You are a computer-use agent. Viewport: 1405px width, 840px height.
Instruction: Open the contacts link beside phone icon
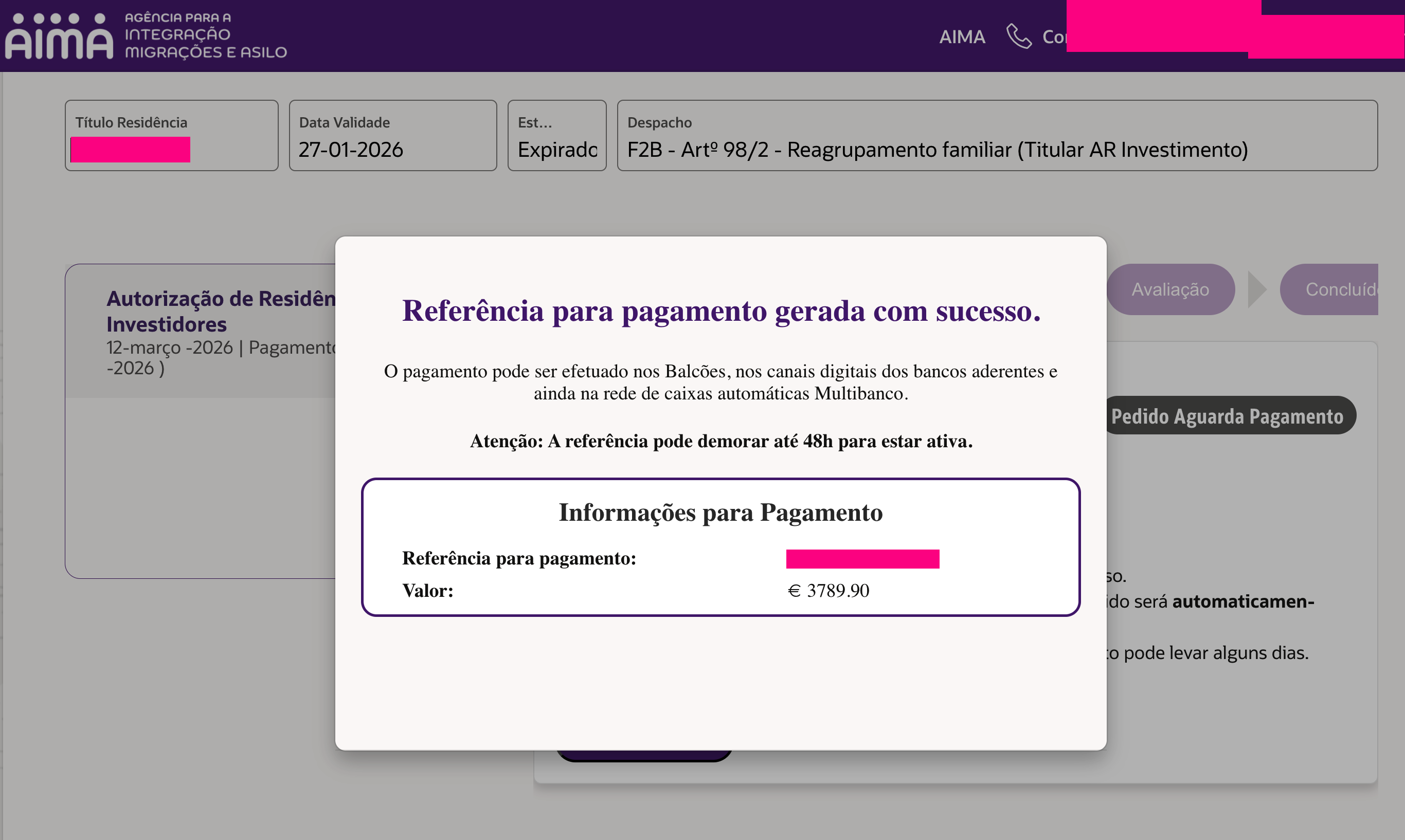[x=1054, y=37]
